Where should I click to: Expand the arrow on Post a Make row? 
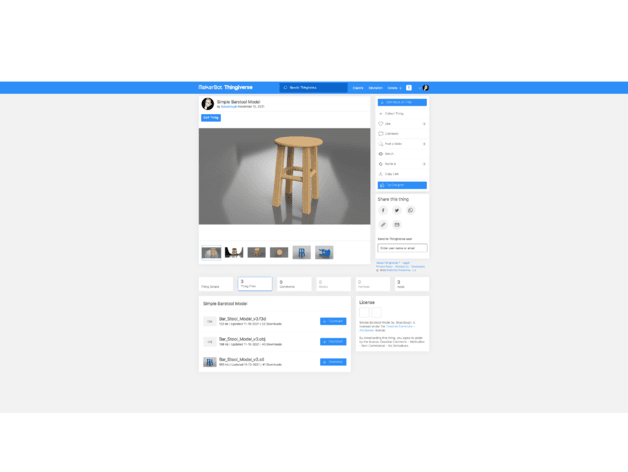click(424, 144)
